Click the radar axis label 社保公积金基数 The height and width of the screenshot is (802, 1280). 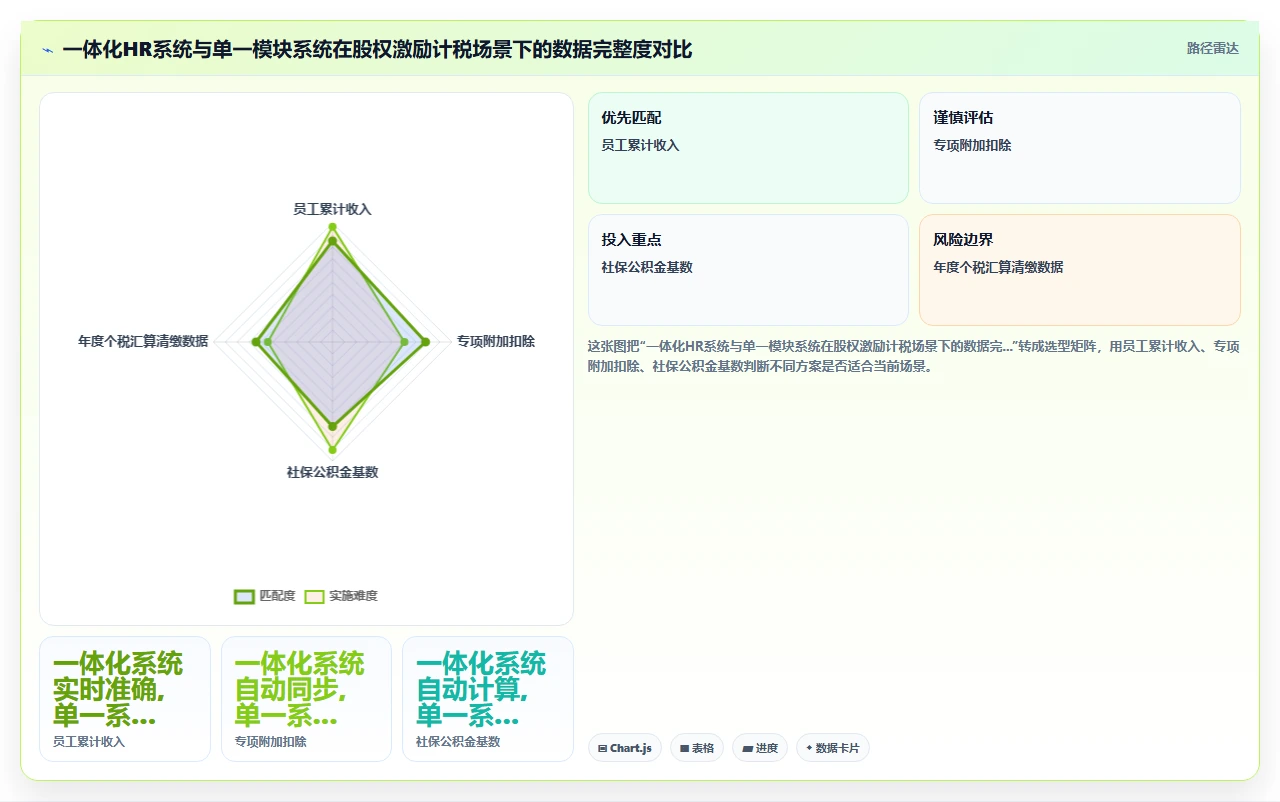point(332,472)
